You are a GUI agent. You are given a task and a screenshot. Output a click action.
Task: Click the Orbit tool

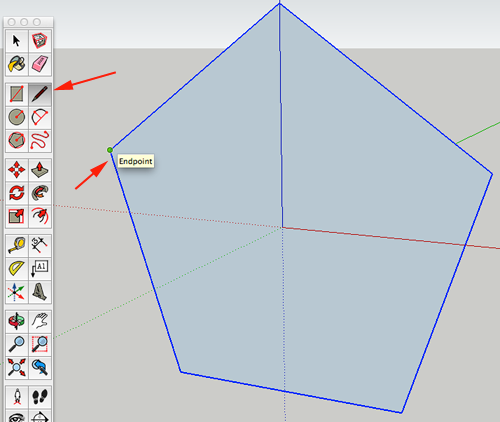point(17,321)
